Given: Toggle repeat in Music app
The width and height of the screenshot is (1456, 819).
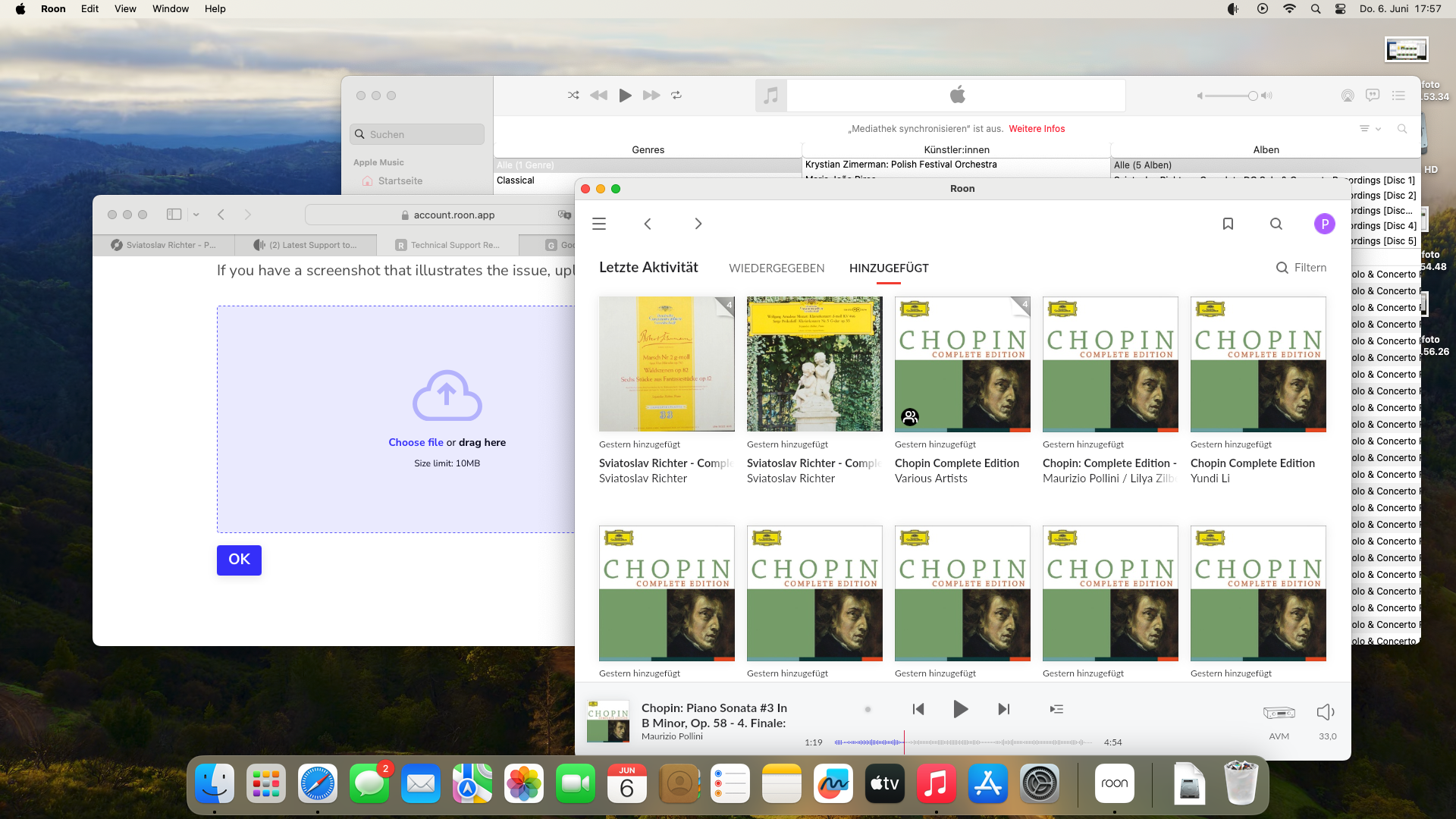Looking at the screenshot, I should 676,96.
